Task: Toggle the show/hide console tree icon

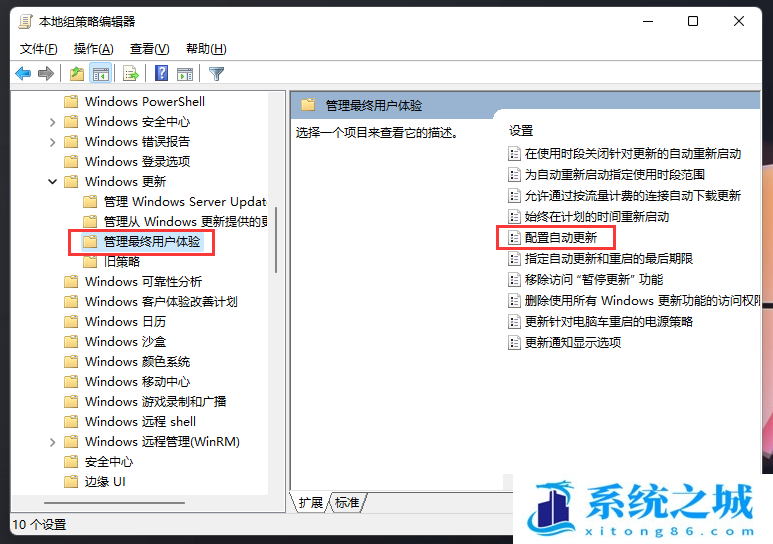Action: click(x=101, y=74)
